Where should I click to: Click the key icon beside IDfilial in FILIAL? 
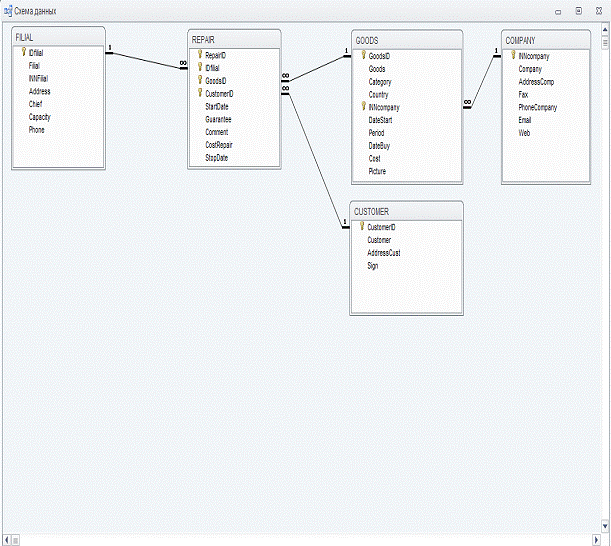[23, 52]
